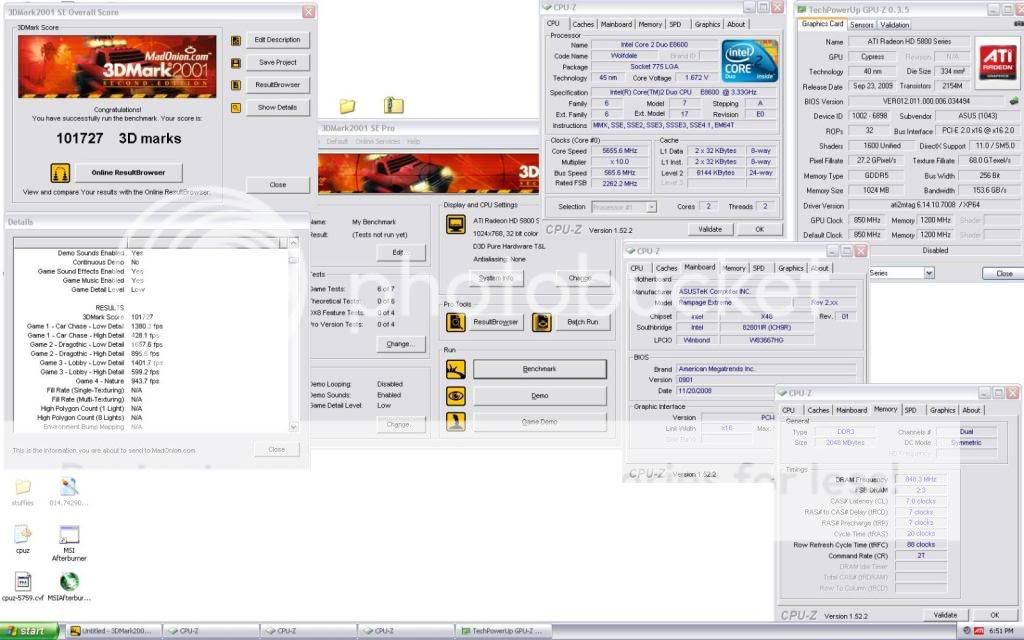This screenshot has width=1024, height=640.
Task: Click the Close button in 3DMark score window
Action: coord(278,185)
